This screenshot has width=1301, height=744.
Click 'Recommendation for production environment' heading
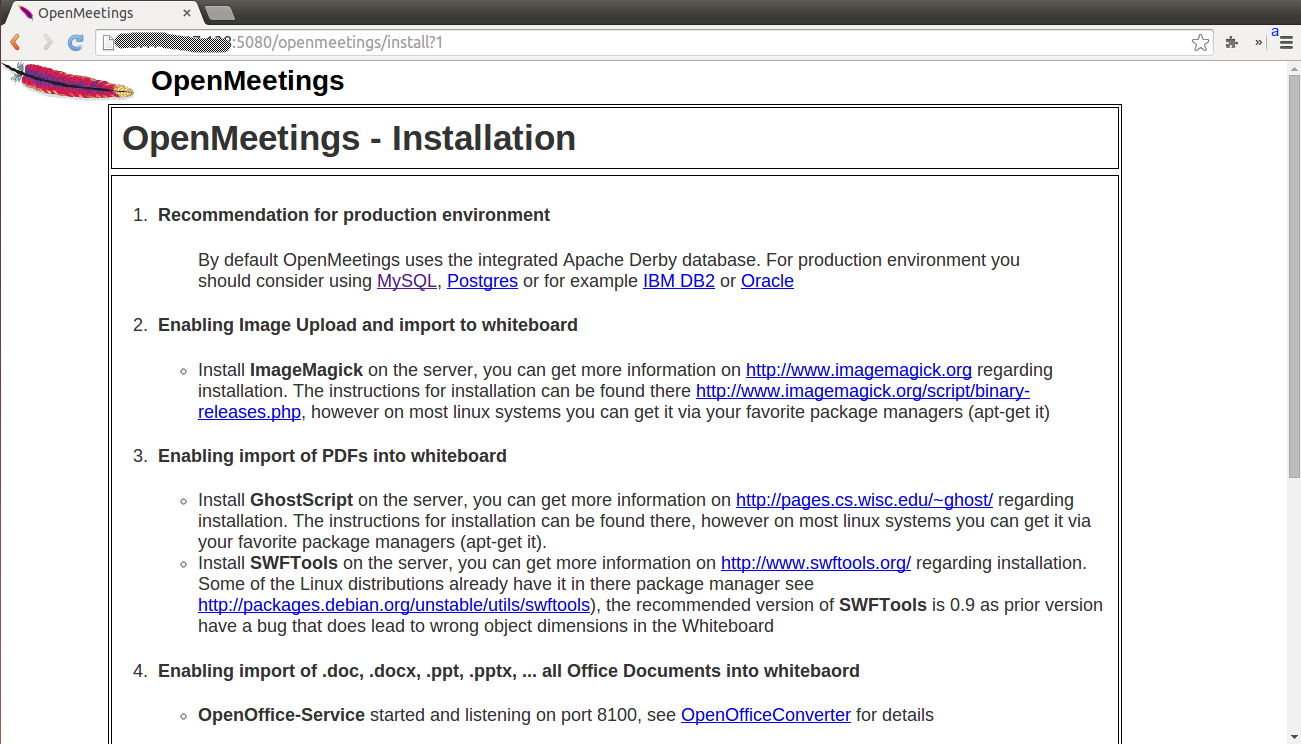[x=354, y=215]
